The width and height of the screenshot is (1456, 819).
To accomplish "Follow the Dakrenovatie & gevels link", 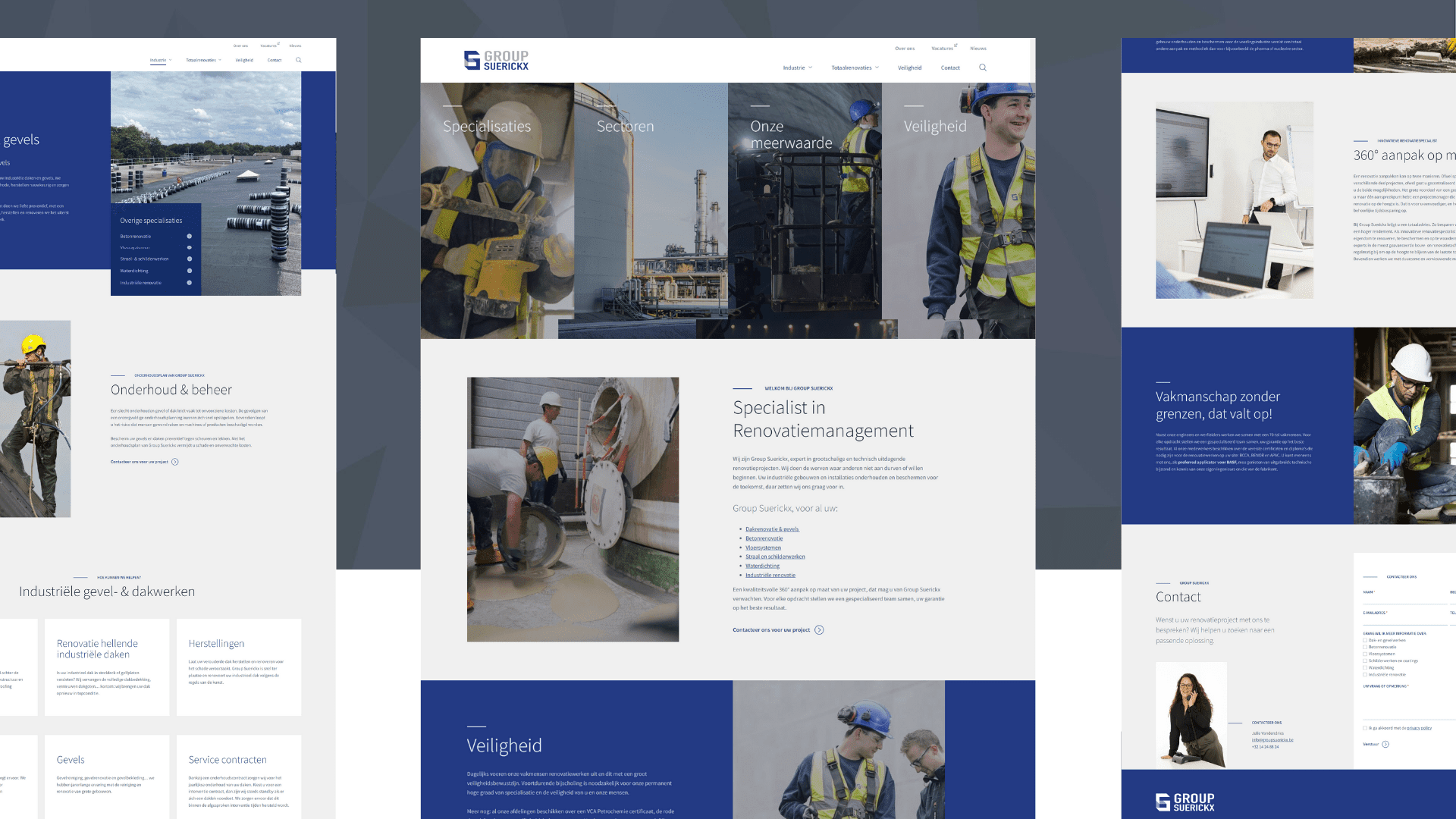I will [x=772, y=529].
